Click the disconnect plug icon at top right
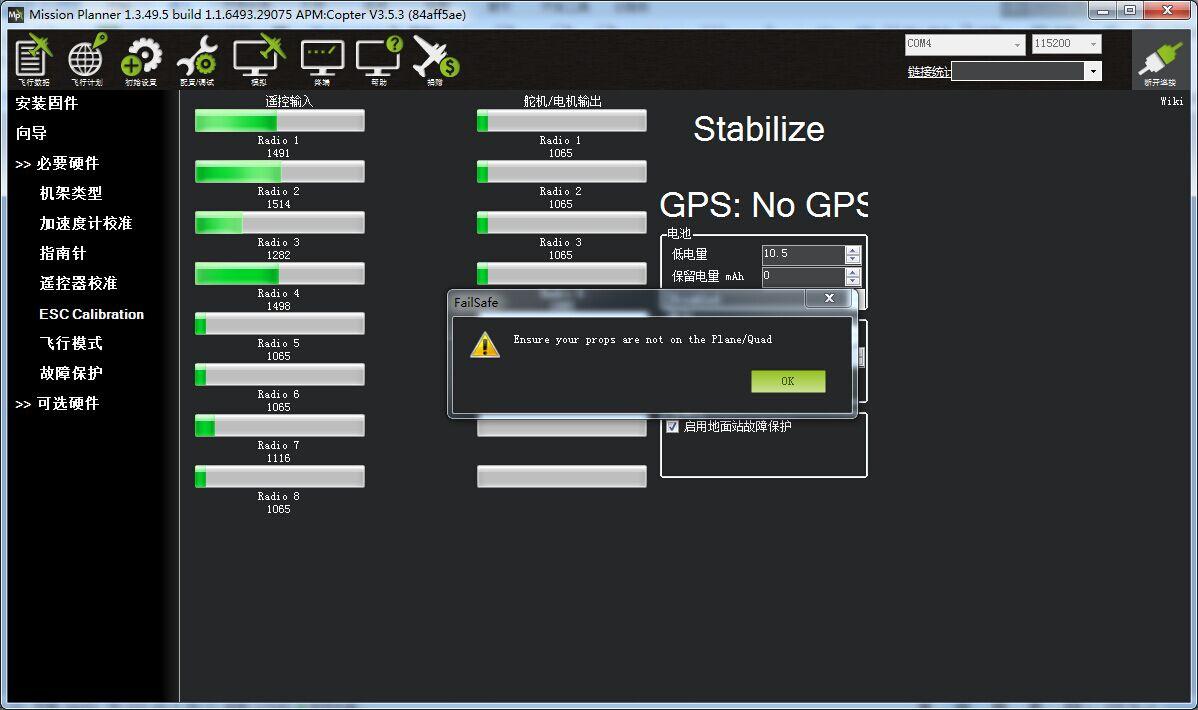The image size is (1198, 710). (x=1160, y=62)
